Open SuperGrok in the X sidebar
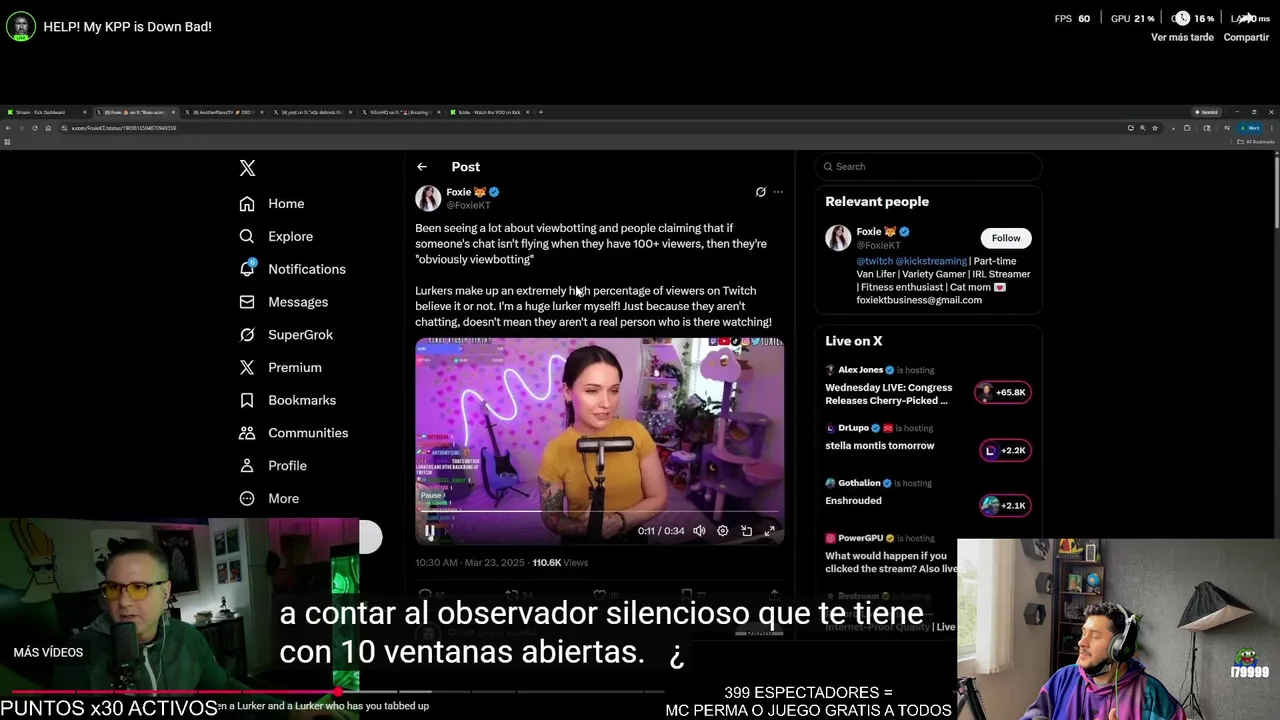1280x720 pixels. [x=286, y=335]
